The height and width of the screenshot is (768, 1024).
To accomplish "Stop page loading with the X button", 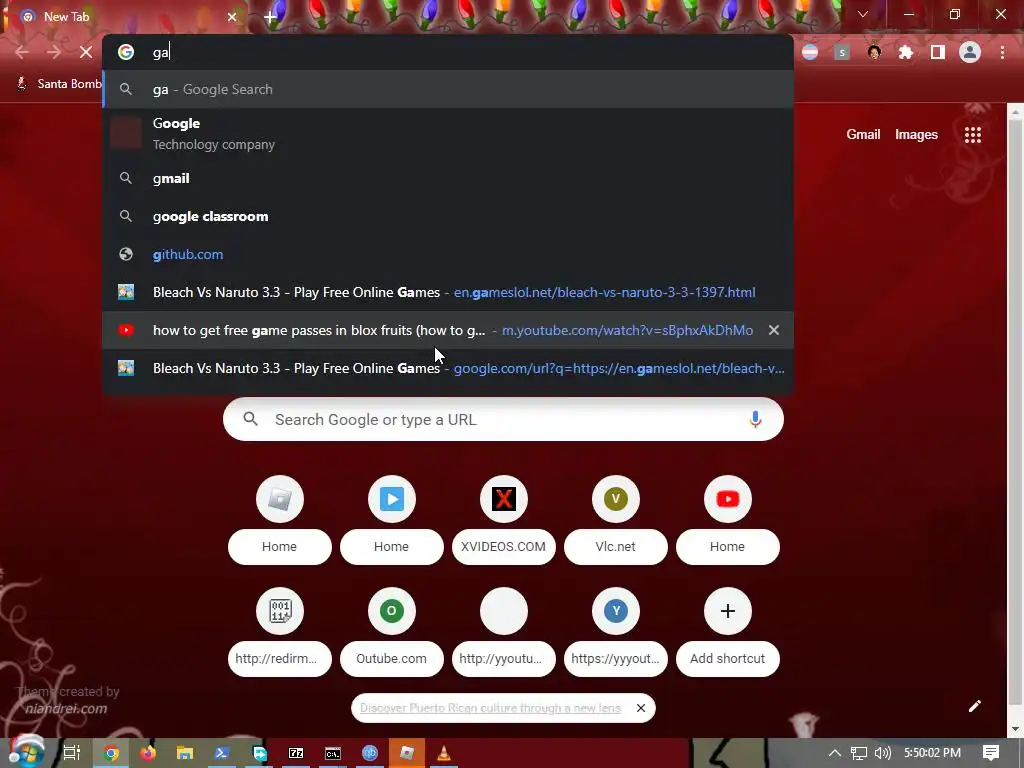I will coord(86,52).
